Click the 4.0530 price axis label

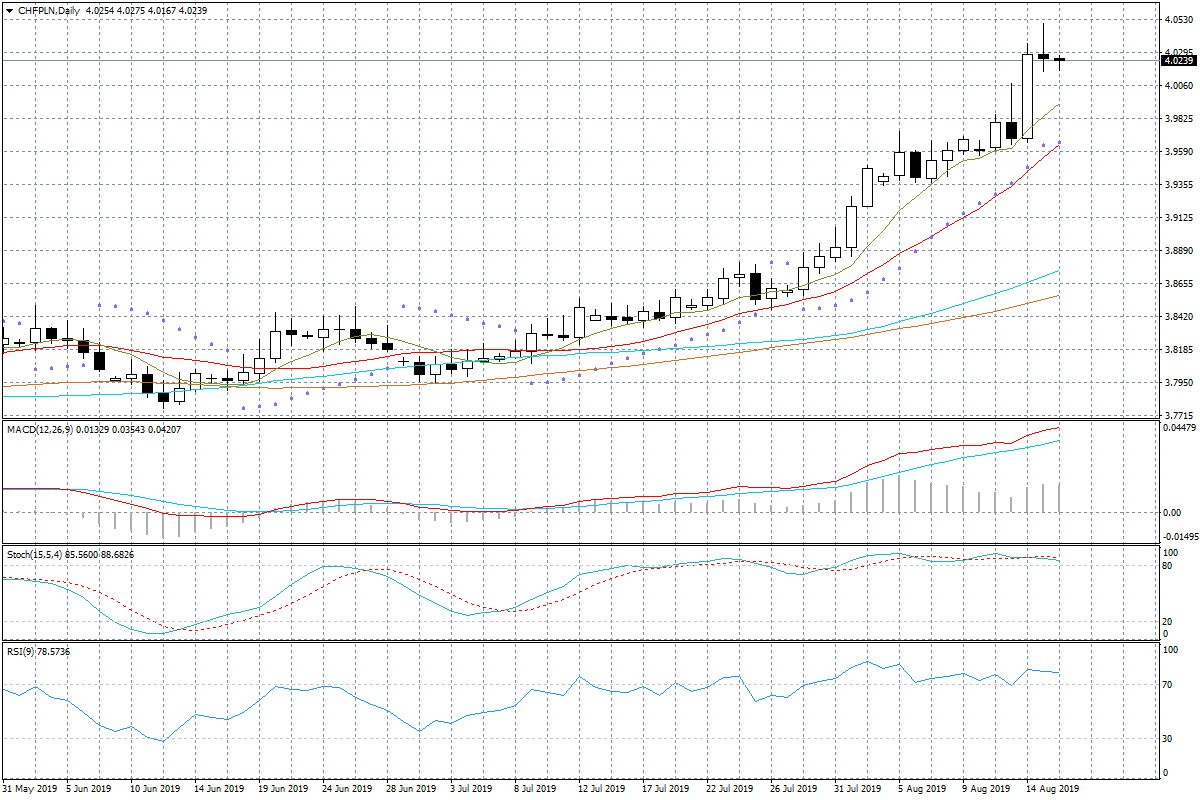pos(1176,20)
